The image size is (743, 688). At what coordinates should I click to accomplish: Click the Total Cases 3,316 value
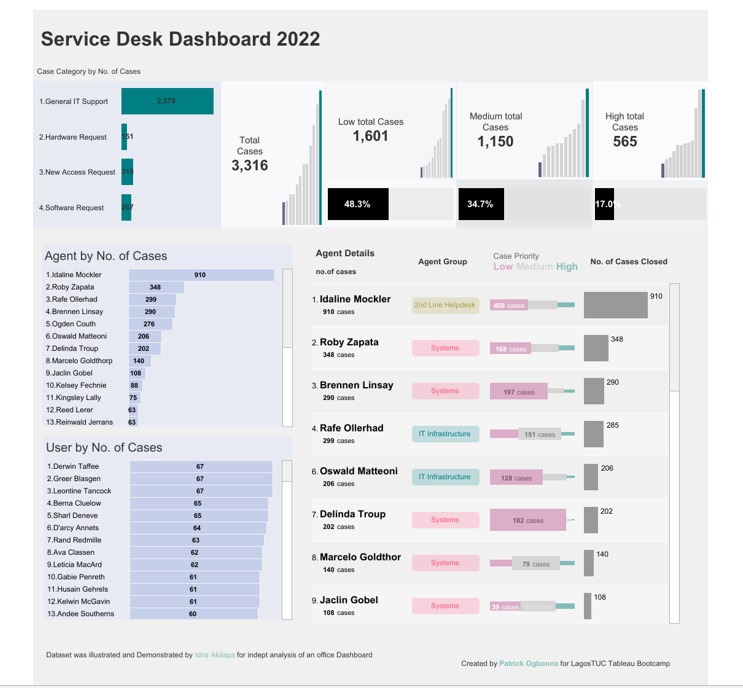(250, 165)
